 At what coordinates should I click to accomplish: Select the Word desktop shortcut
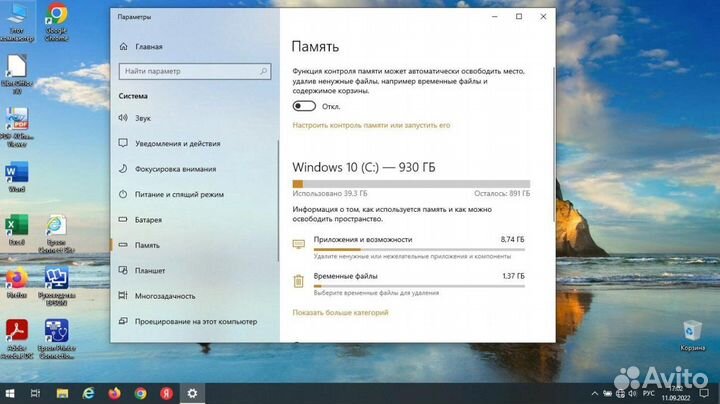click(x=17, y=176)
